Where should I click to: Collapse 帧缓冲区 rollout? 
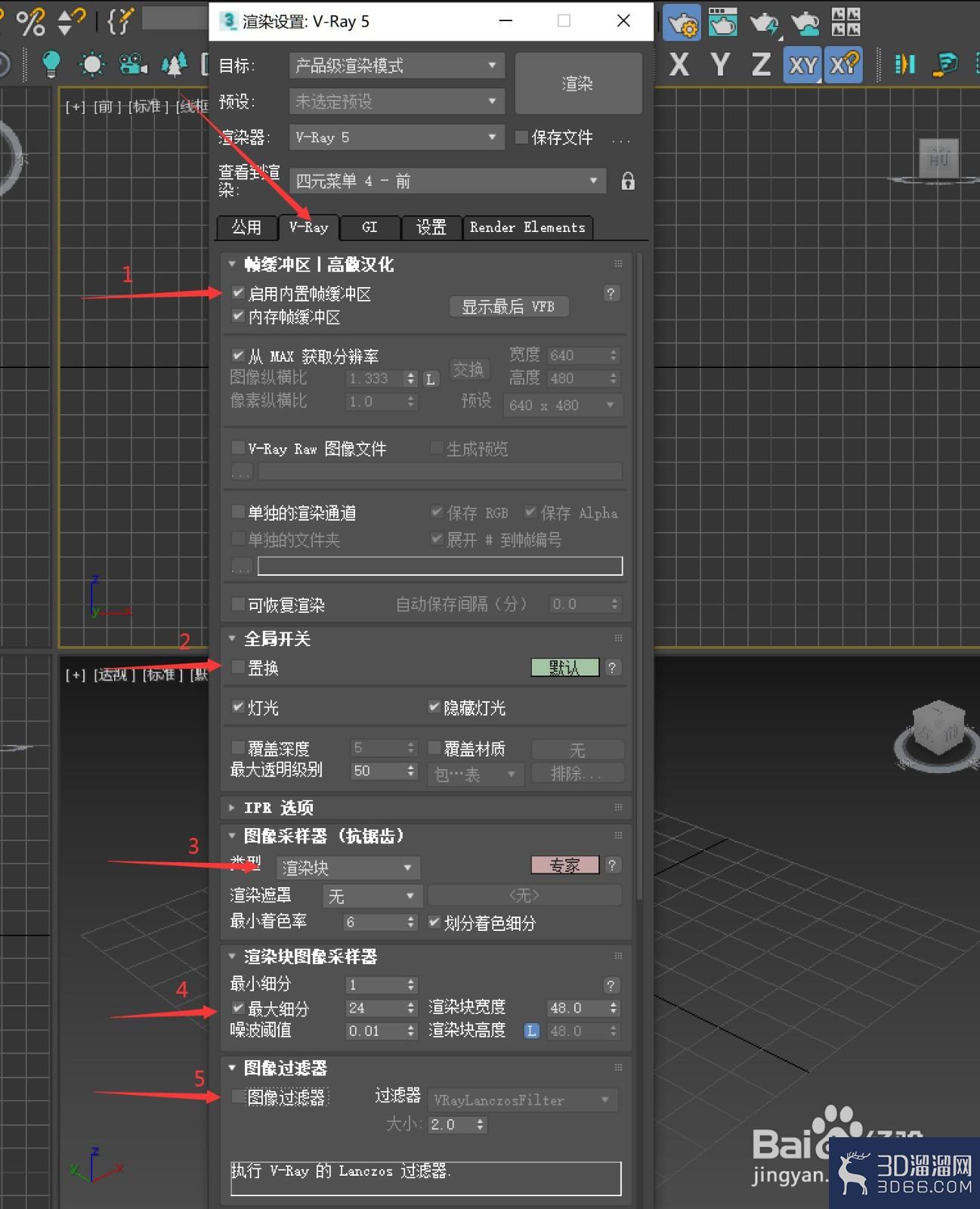pyautogui.click(x=232, y=264)
